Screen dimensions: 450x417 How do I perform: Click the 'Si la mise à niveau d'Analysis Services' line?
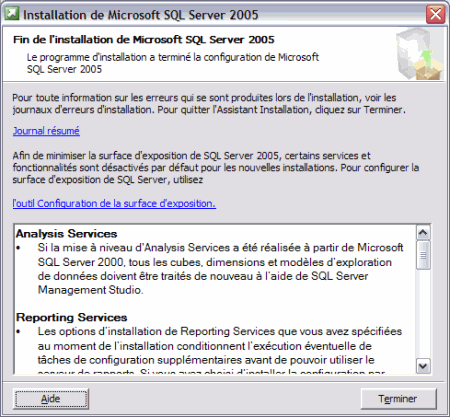coord(220,248)
